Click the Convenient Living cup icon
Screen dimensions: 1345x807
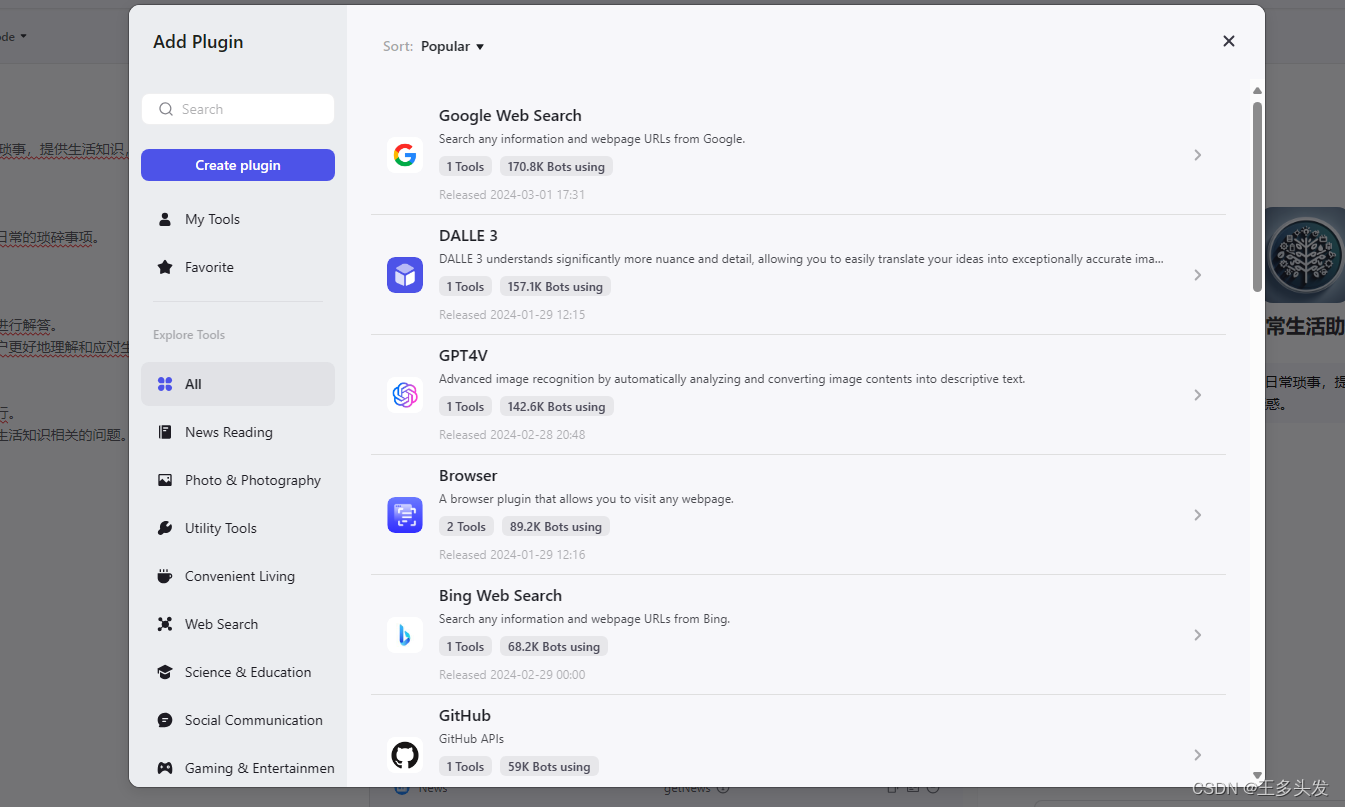click(165, 576)
